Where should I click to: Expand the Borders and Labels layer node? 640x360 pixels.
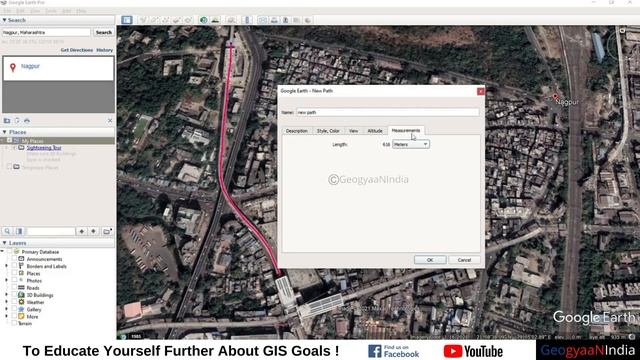point(6,266)
